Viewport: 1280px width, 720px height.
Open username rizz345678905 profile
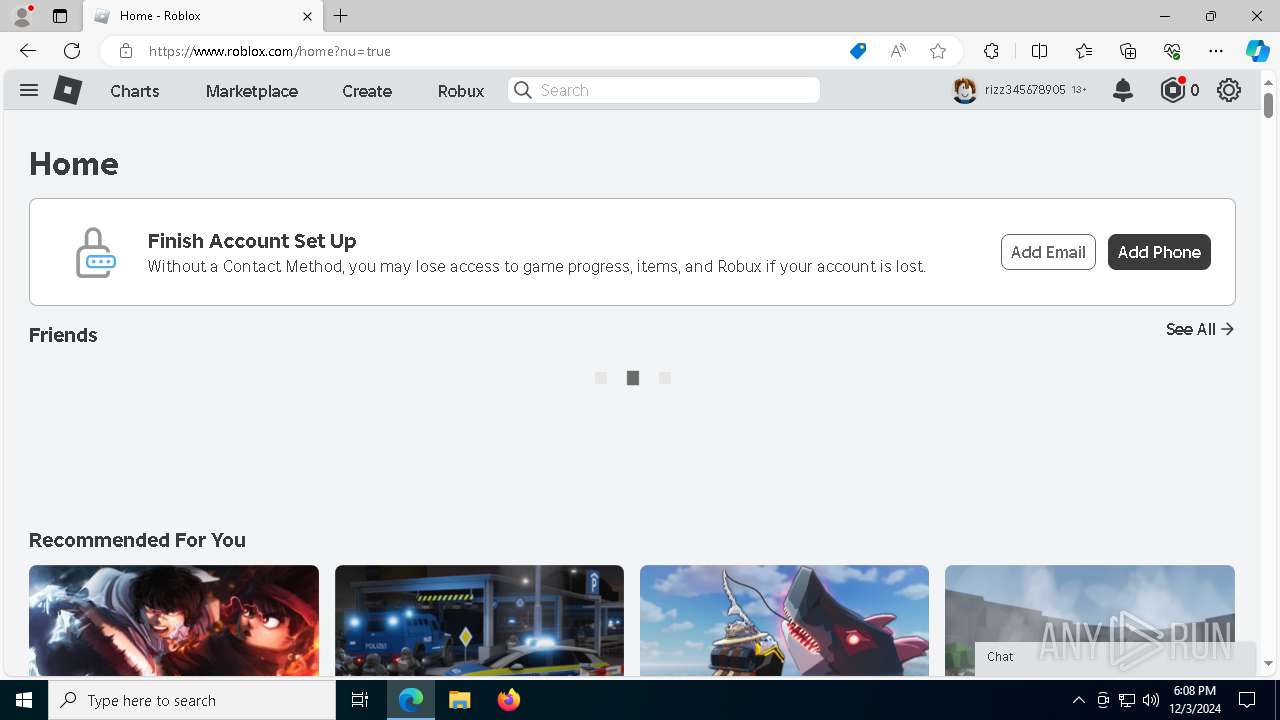[1025, 90]
